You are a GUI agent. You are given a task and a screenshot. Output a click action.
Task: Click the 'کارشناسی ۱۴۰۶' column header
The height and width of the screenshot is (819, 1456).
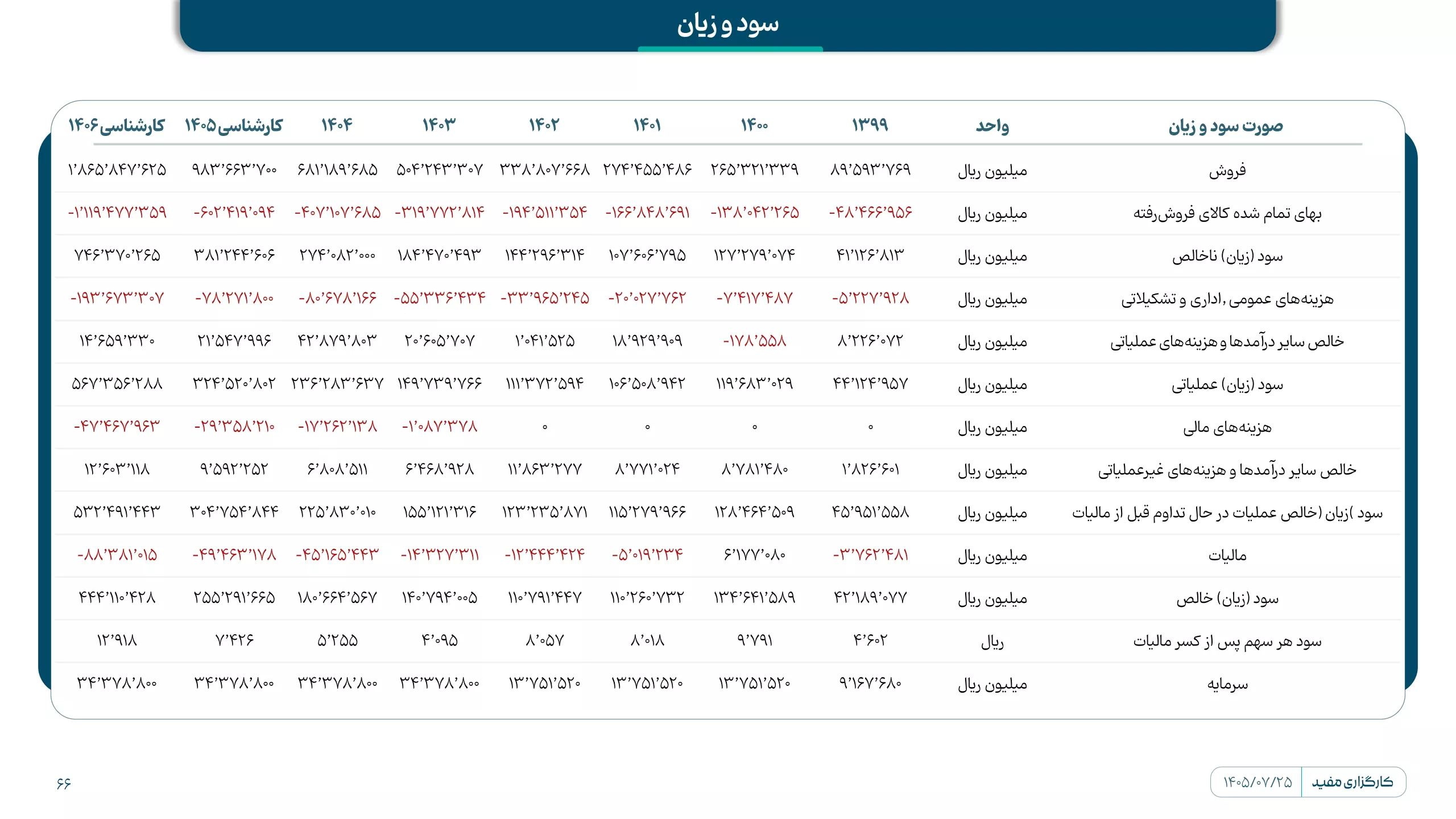(x=117, y=125)
